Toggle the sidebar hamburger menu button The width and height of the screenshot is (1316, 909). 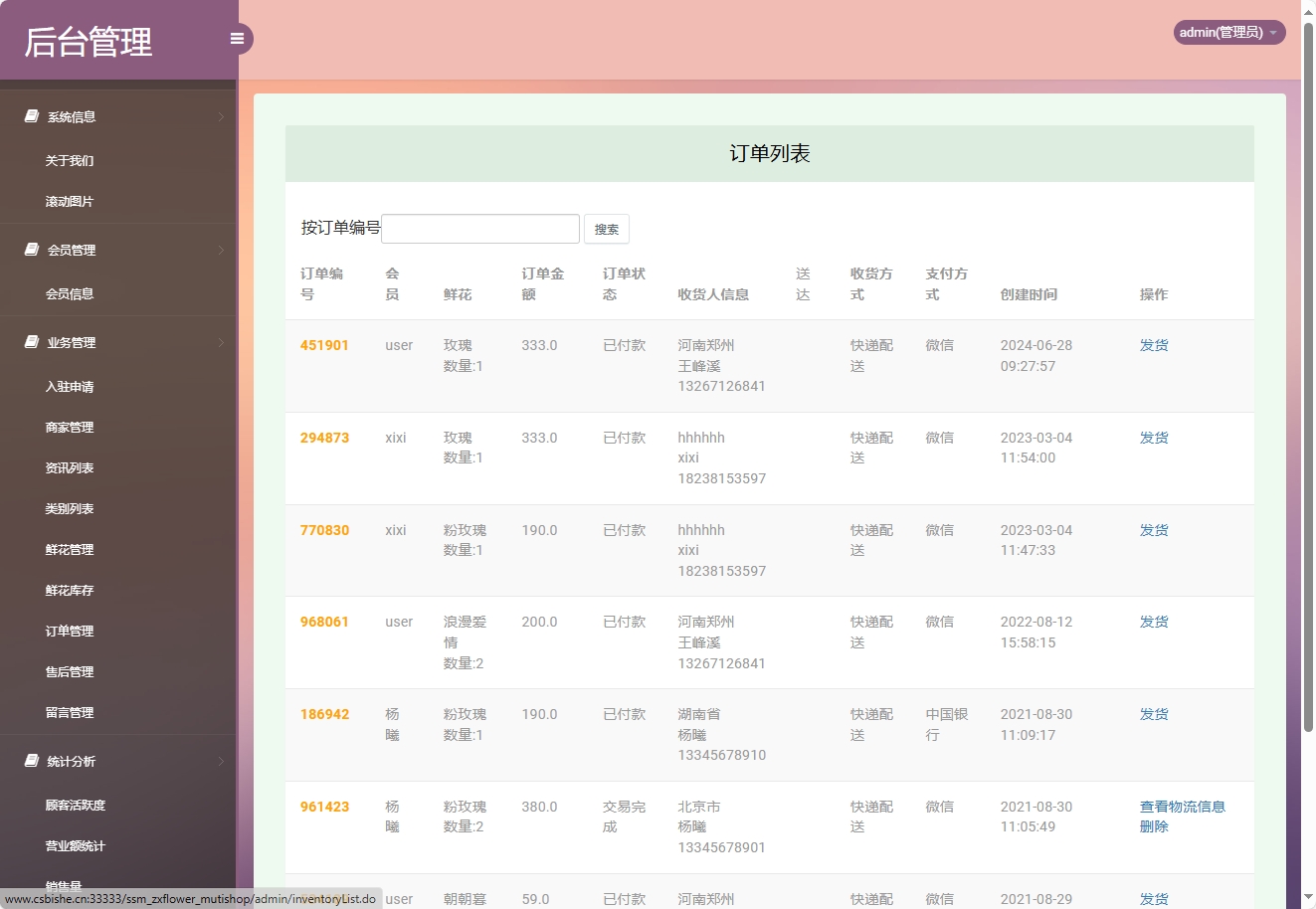237,39
